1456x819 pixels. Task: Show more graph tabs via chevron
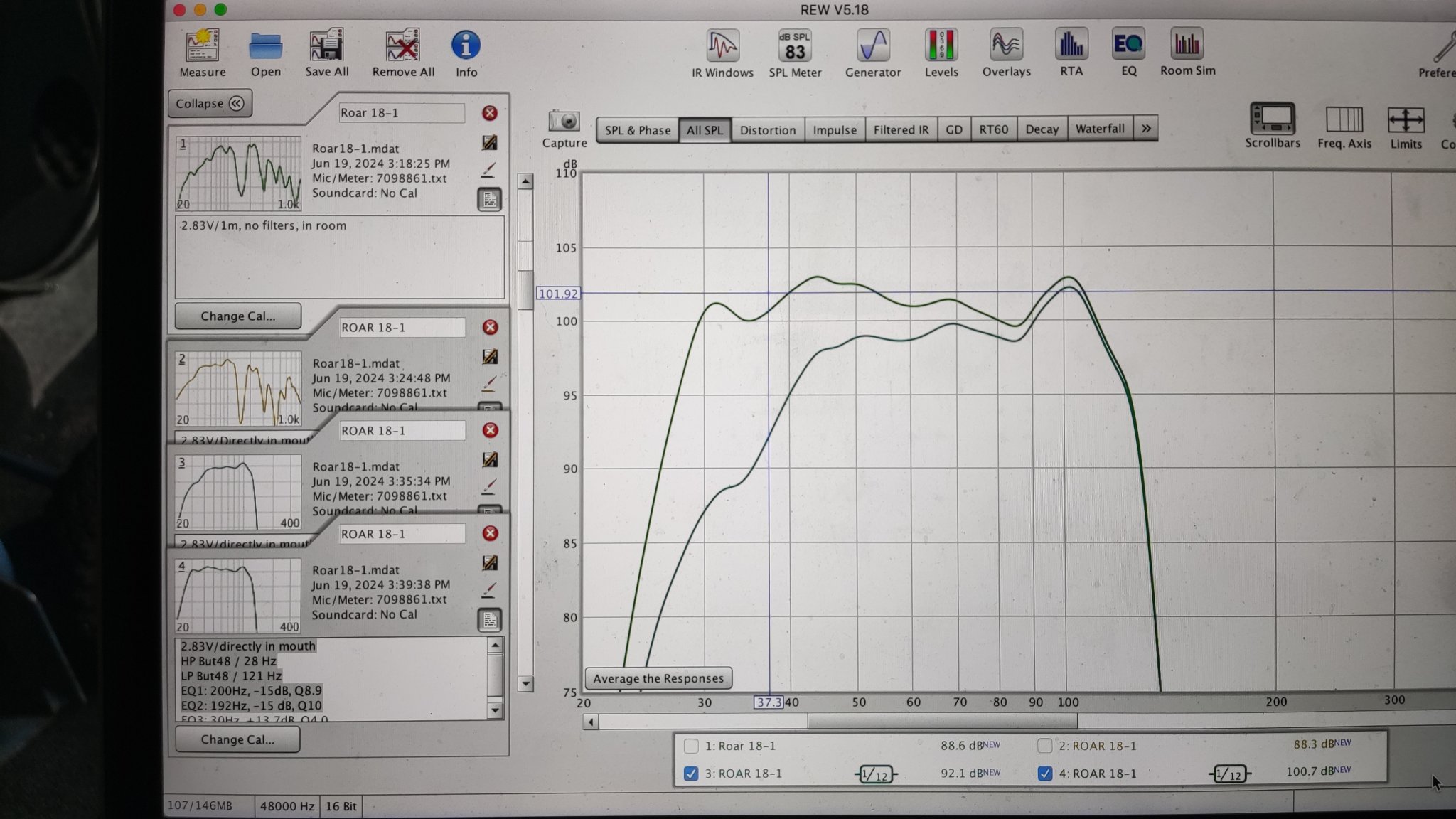coord(1145,129)
